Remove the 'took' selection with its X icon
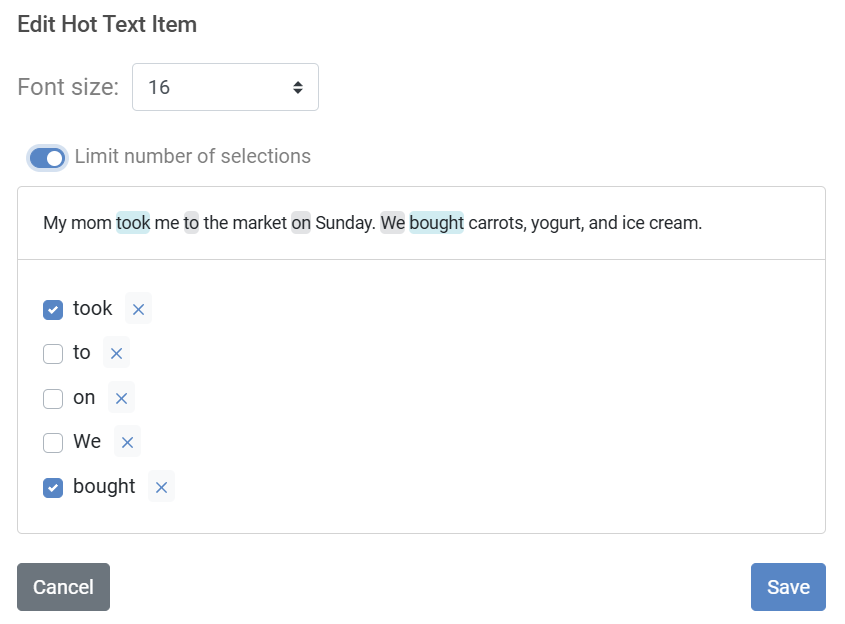 click(138, 309)
